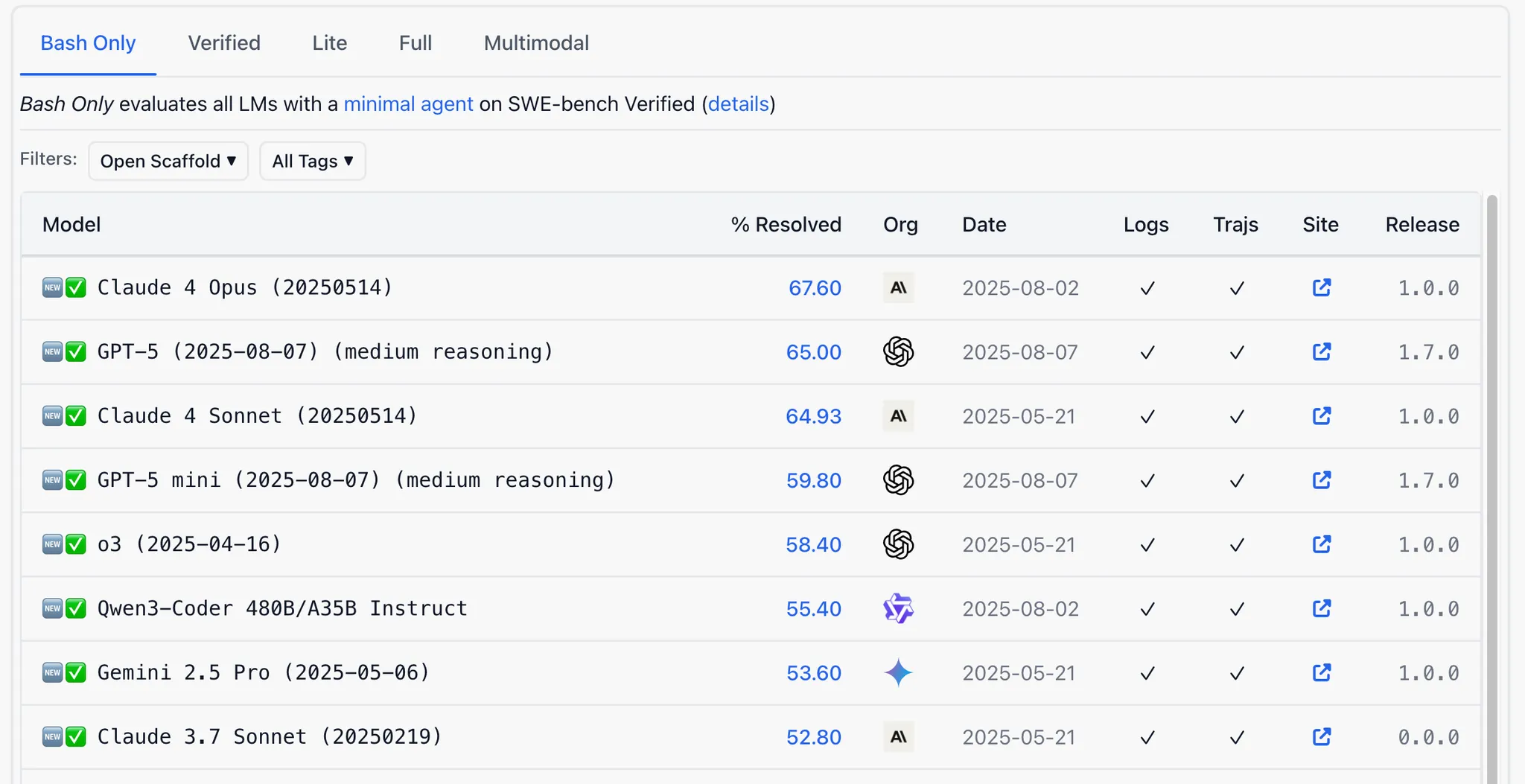Click Logs checkmark for Claude 4 Opus
Screen dimensions: 1525x784
[x=1147, y=288]
